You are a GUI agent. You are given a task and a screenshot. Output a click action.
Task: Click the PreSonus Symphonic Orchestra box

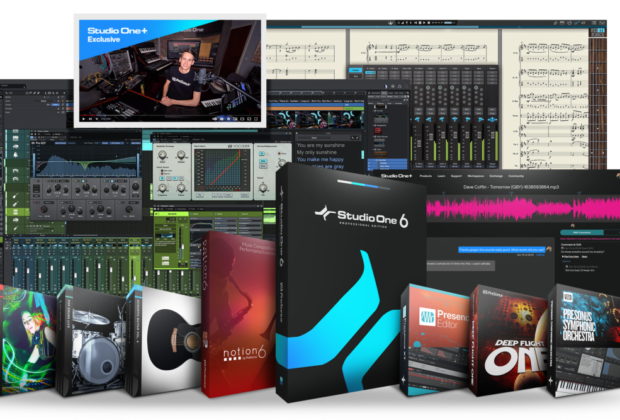[584, 340]
